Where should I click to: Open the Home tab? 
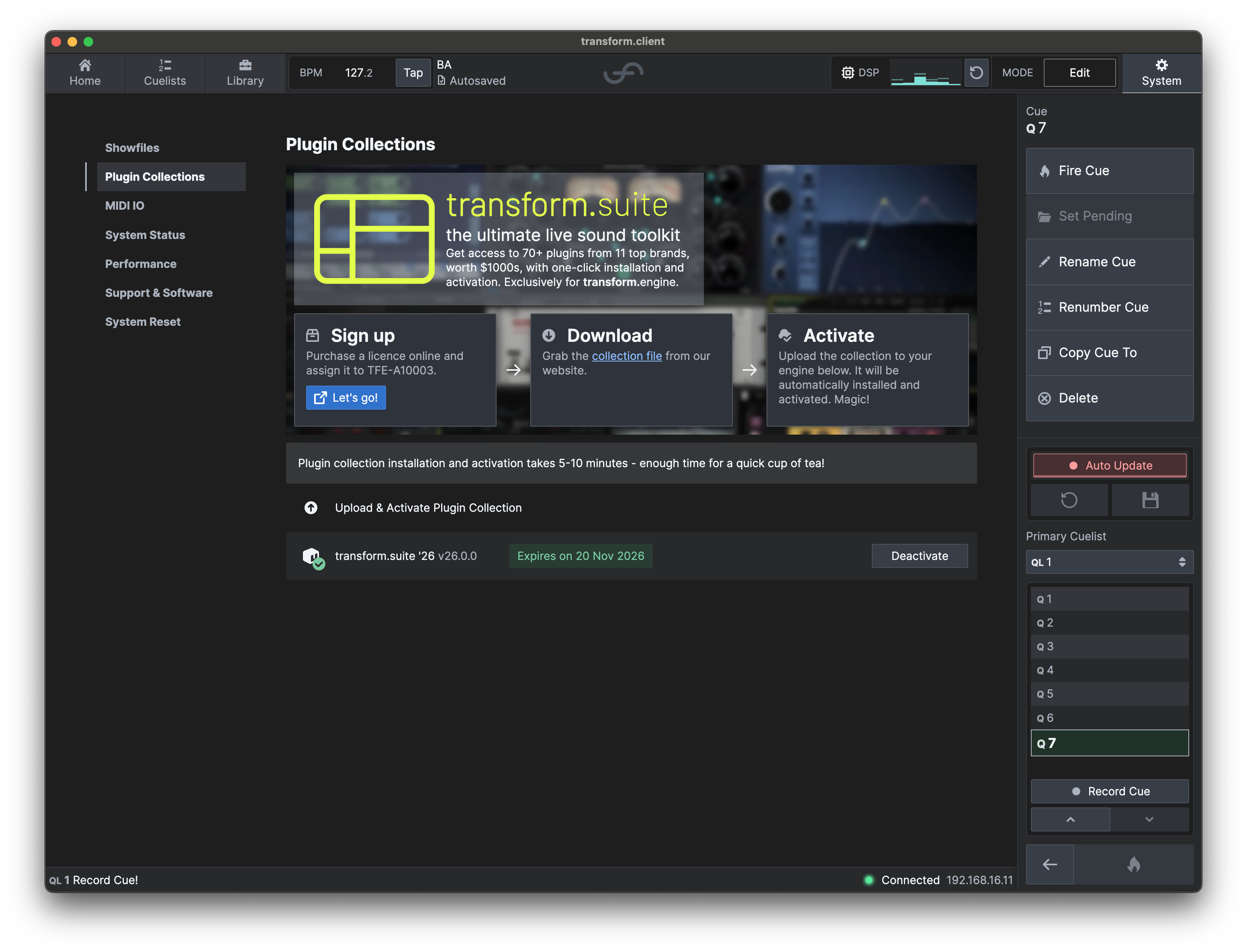tap(85, 73)
